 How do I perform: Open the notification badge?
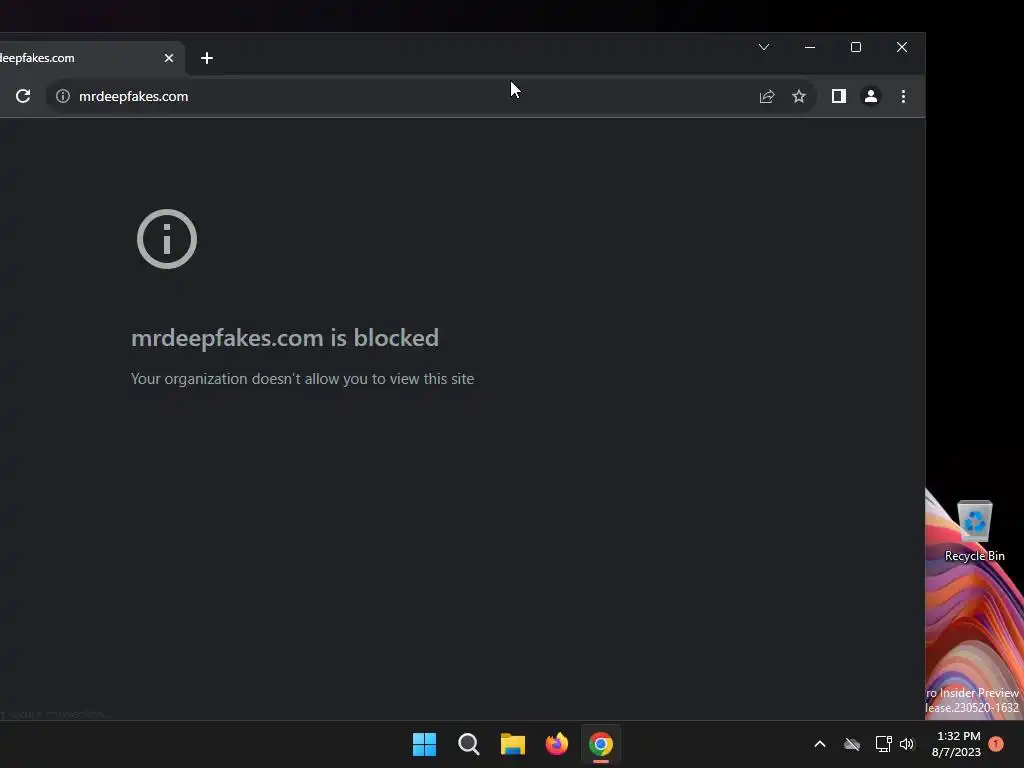(996, 744)
